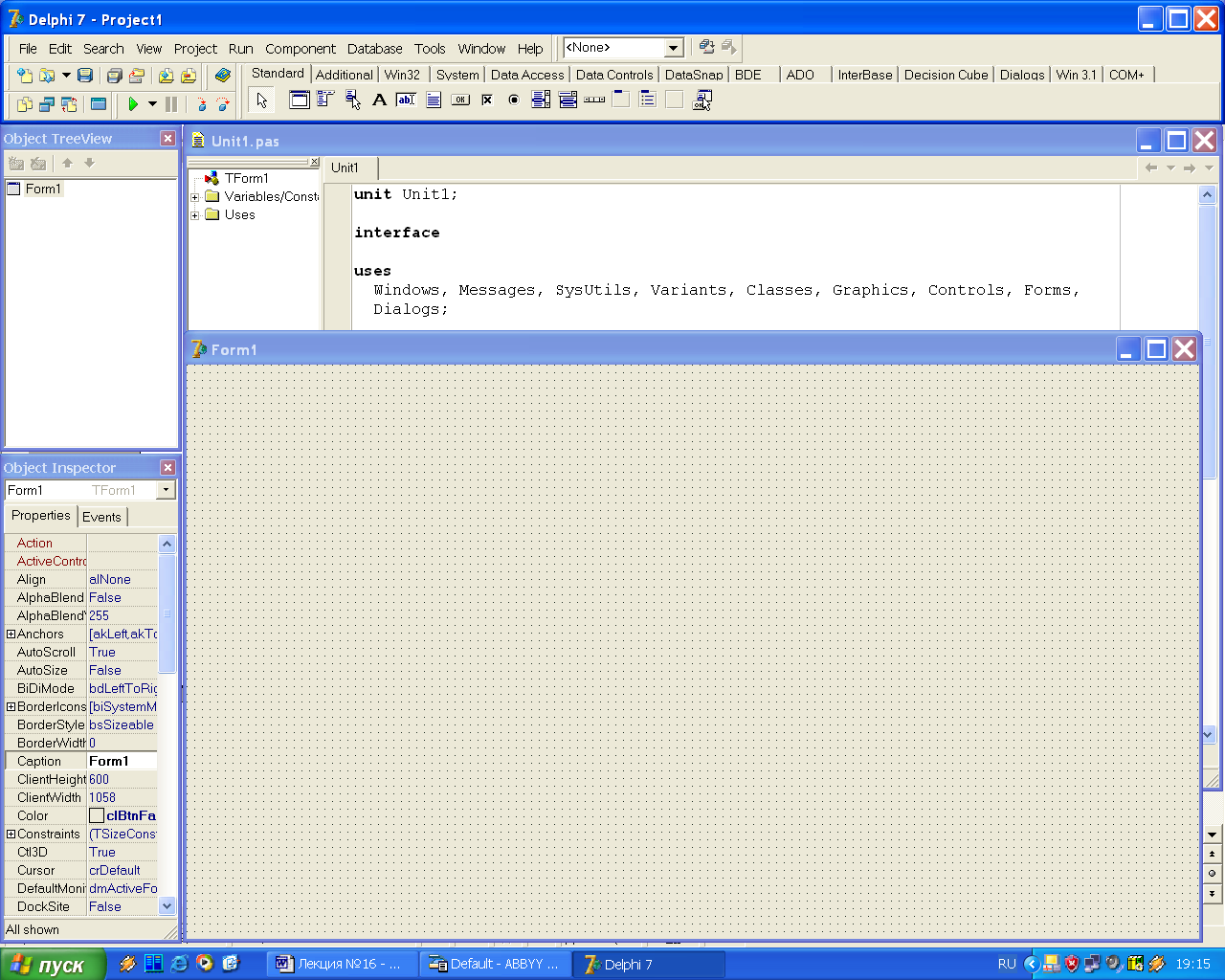Select the Panel component icon
1225x980 pixels.
[675, 100]
